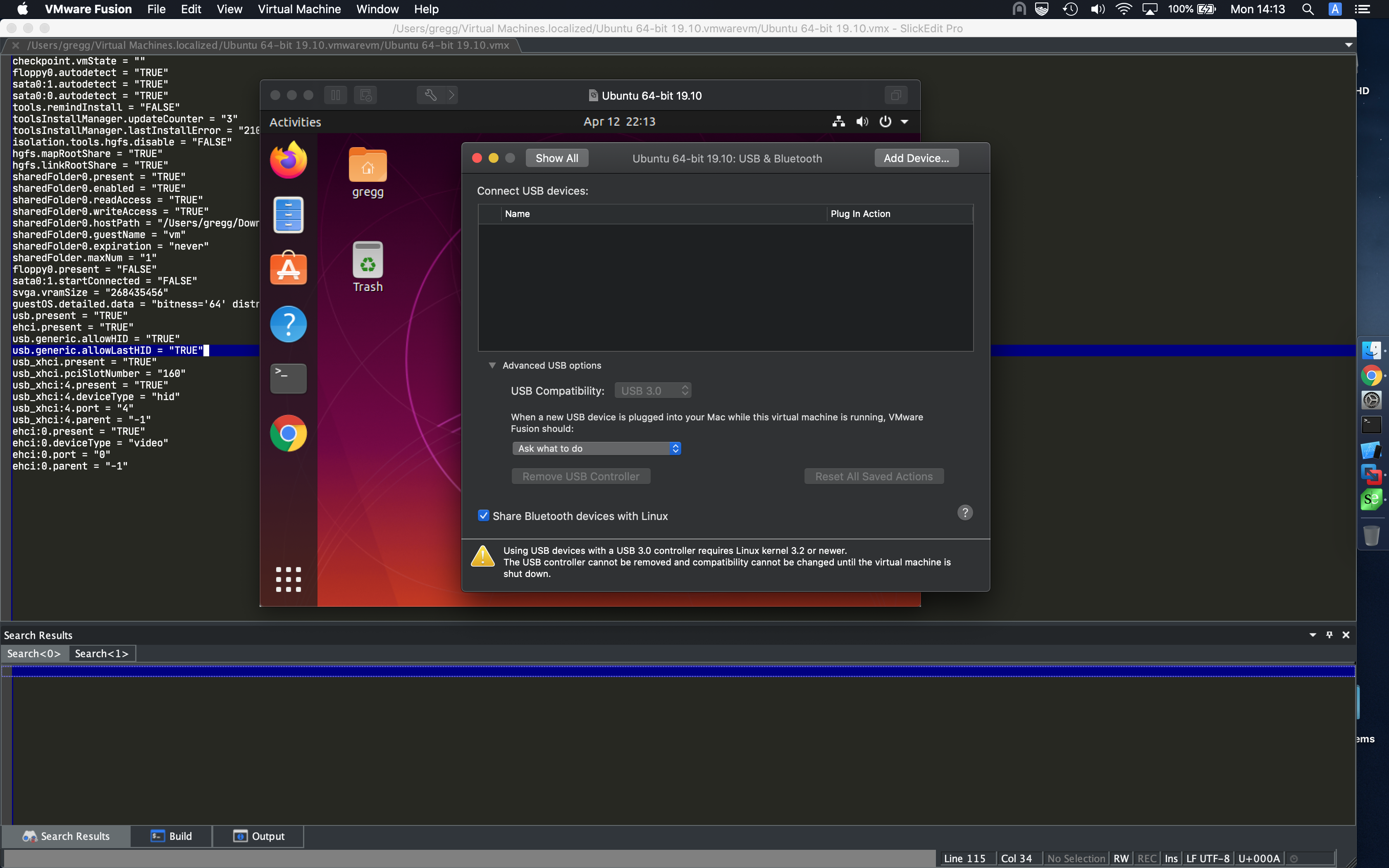
Task: Click the VM pause icon in the toolbar
Action: tap(336, 95)
